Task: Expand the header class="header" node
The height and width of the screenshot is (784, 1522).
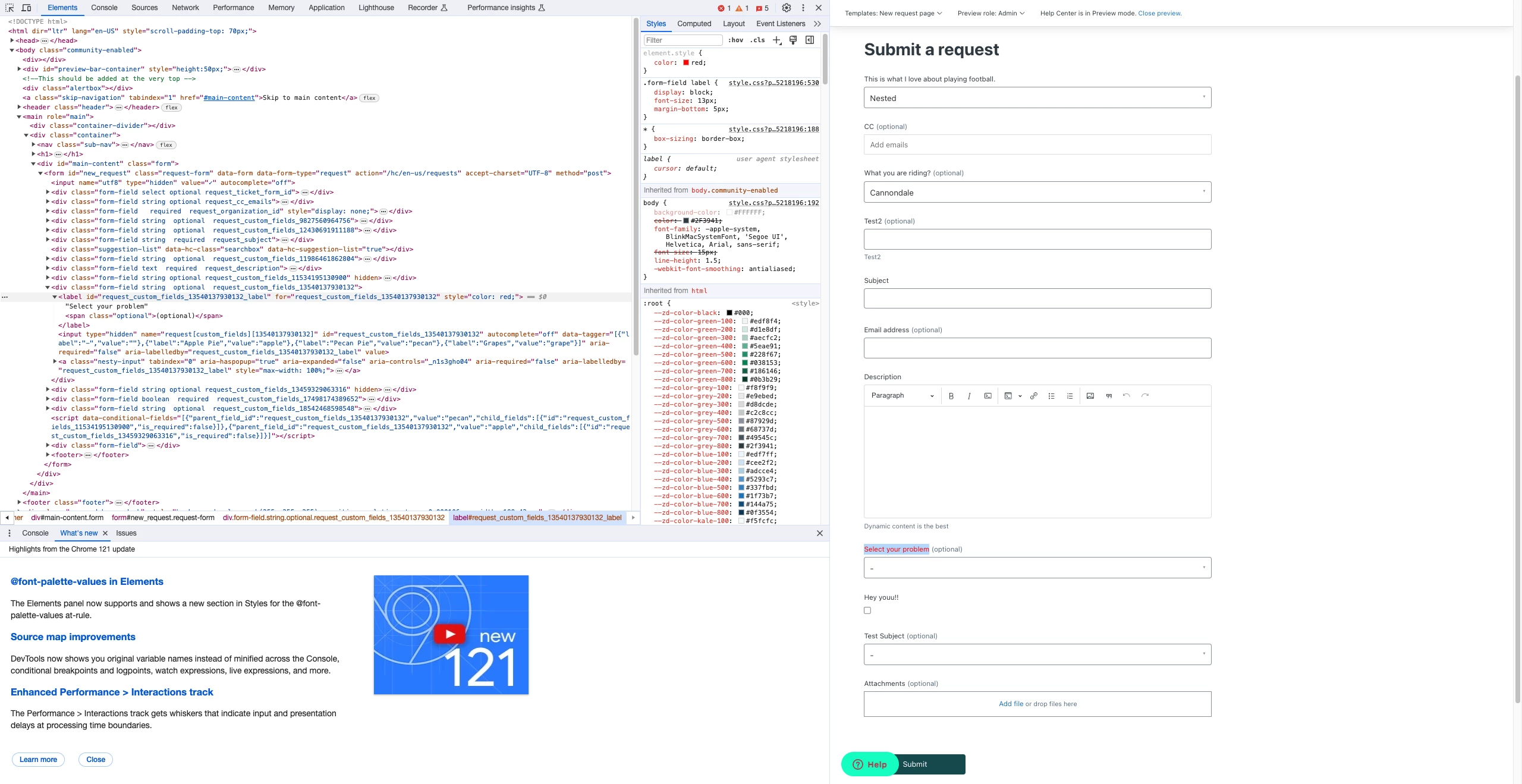Action: tap(19, 108)
